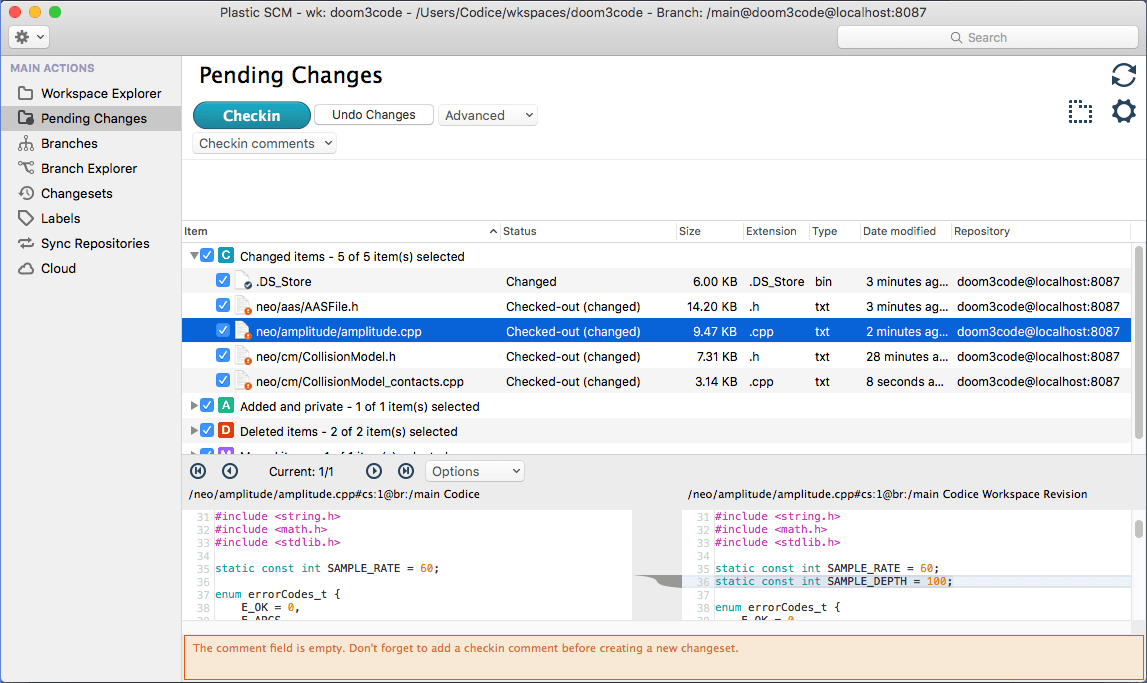This screenshot has height=683, width=1147.
Task: Sort by Size column header
Action: pyautogui.click(x=710, y=231)
